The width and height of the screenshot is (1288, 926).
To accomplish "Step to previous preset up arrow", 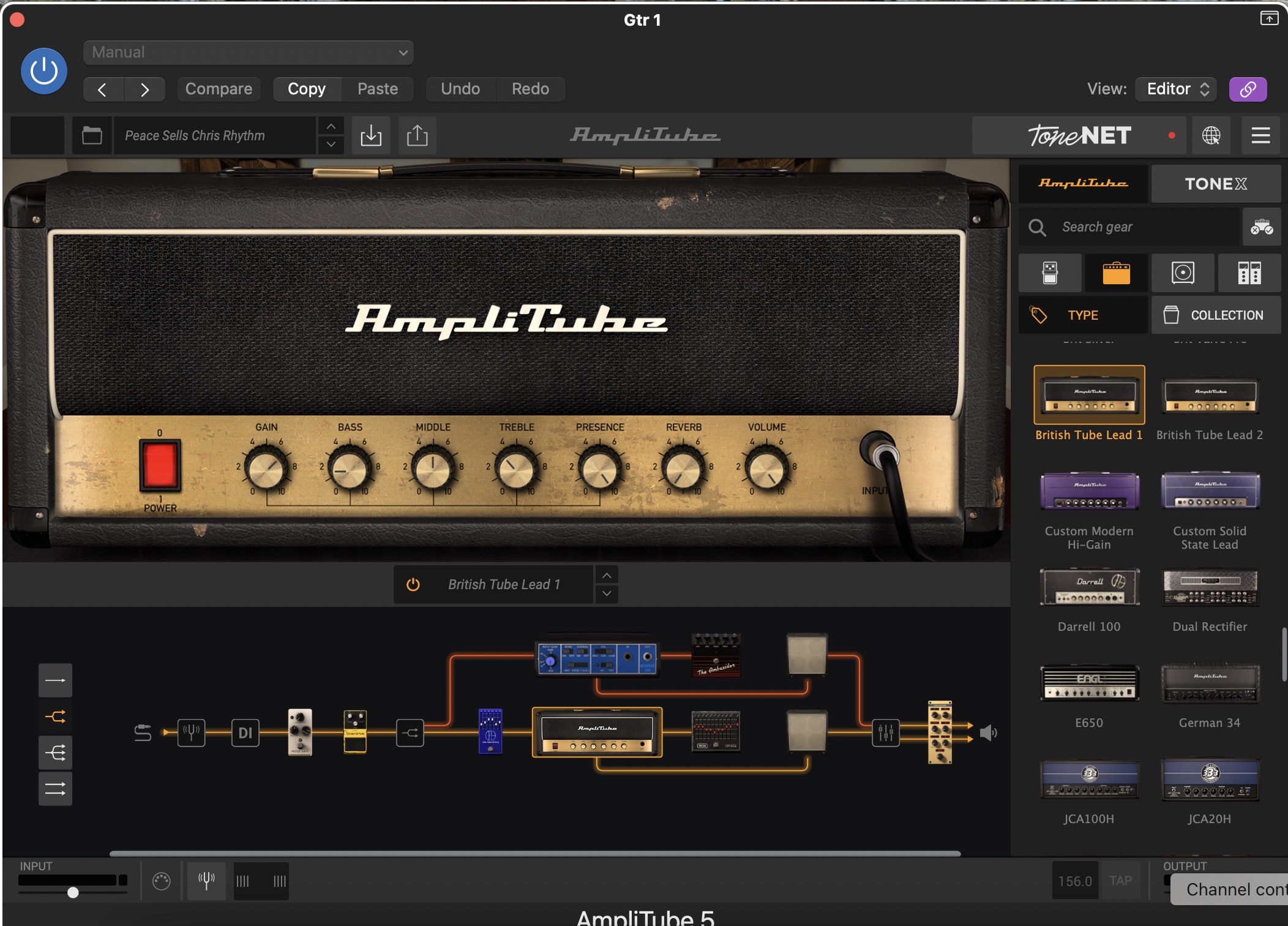I will pos(331,126).
